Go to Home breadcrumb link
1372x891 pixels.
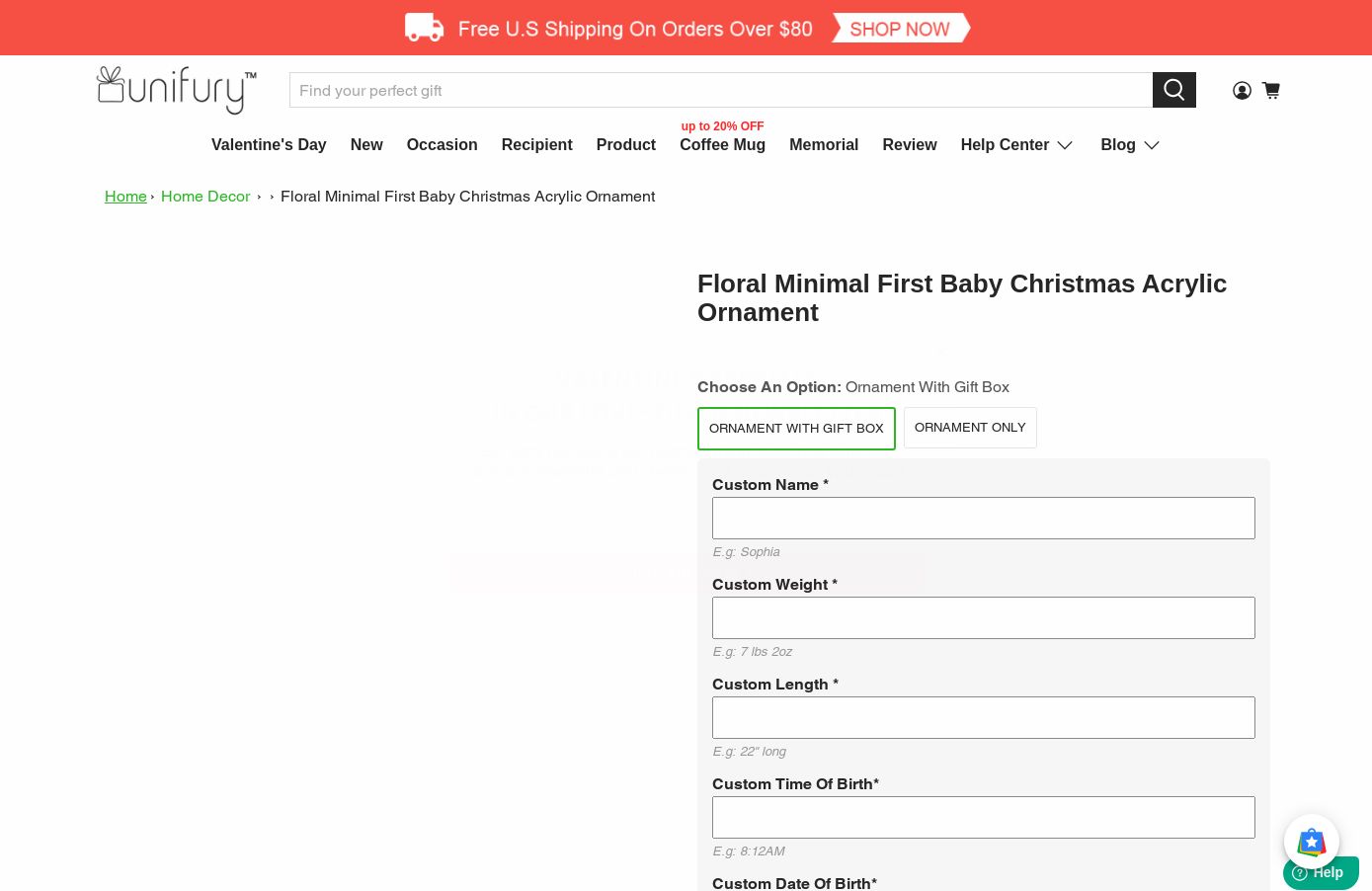pos(125,197)
